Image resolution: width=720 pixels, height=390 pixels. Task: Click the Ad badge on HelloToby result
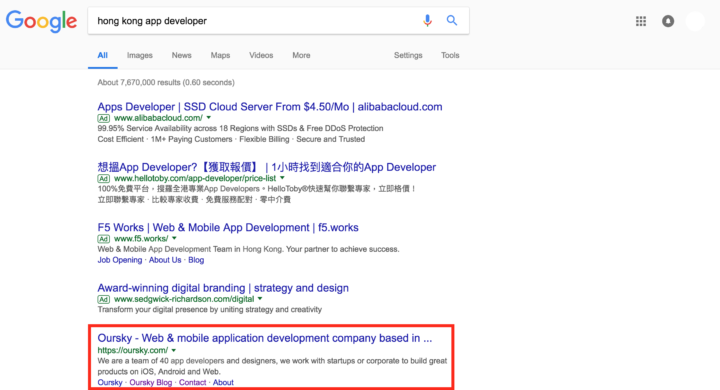(103, 179)
